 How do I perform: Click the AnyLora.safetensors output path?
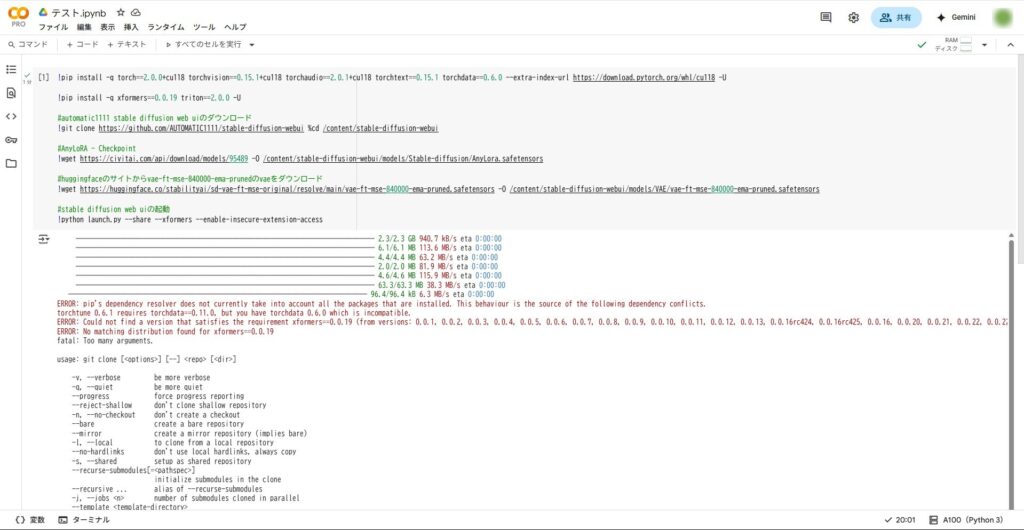(x=403, y=159)
